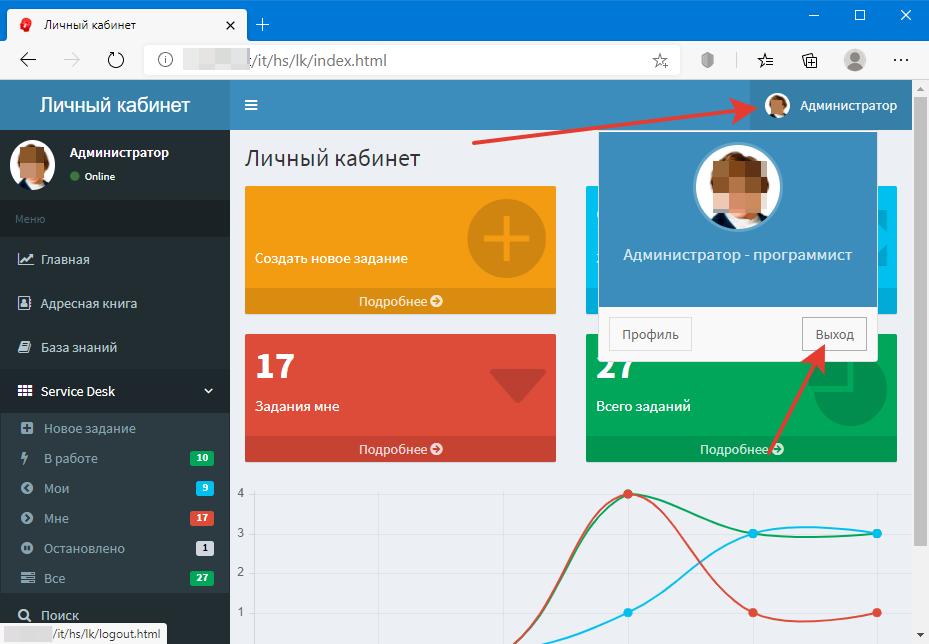Open the browser settings ellipsis menu
This screenshot has width=929, height=644.
point(900,60)
